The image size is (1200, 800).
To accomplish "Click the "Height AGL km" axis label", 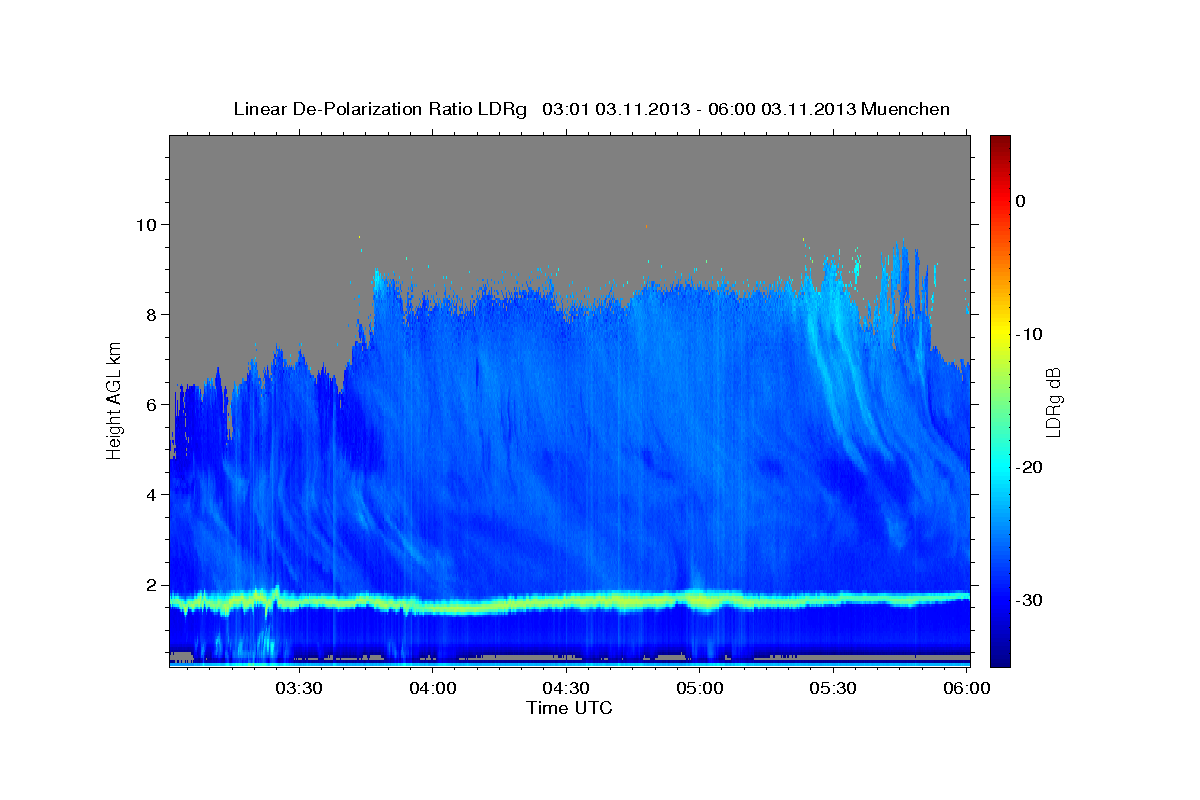I will (115, 399).
